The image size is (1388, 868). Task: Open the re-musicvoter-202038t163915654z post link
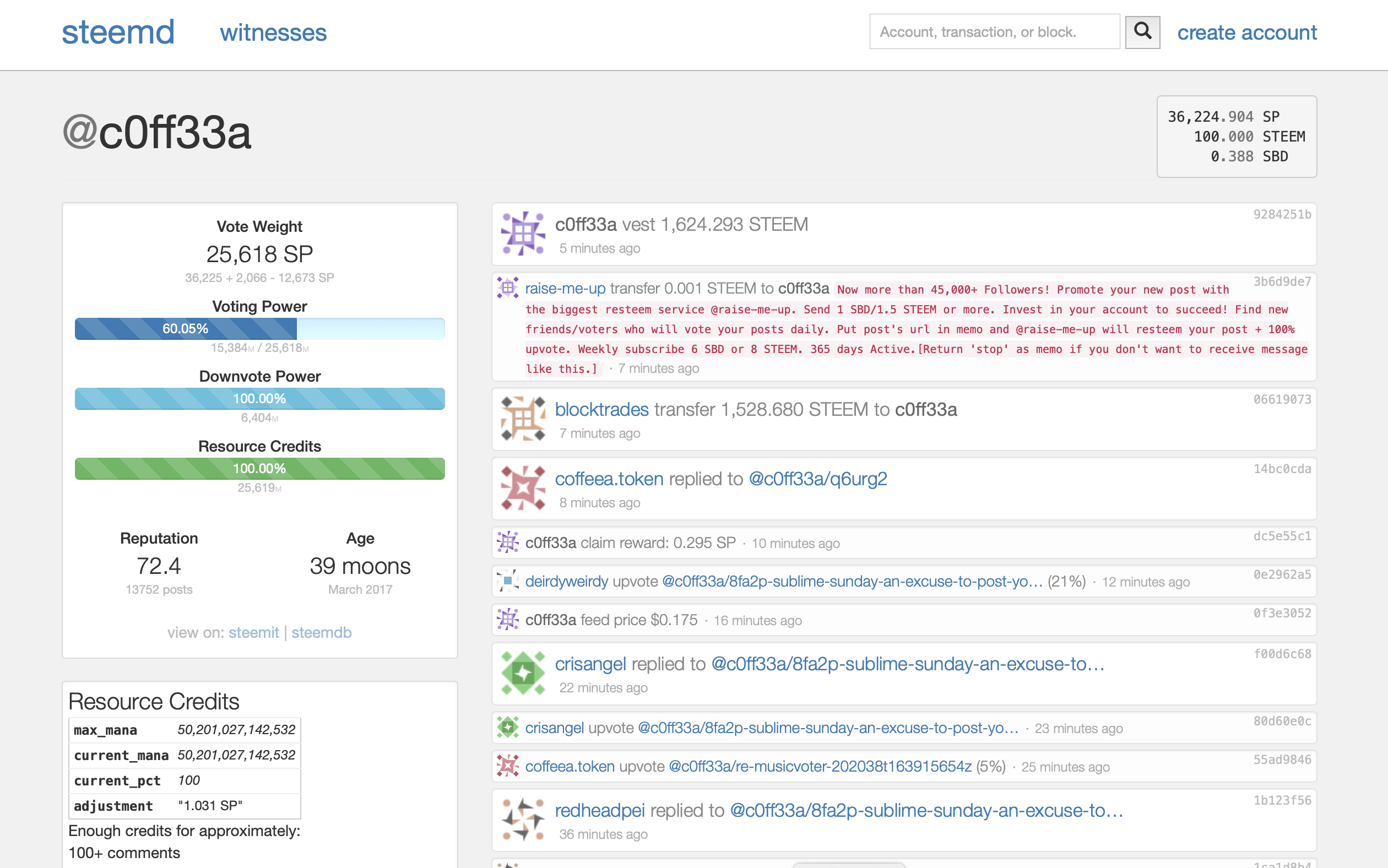point(820,767)
